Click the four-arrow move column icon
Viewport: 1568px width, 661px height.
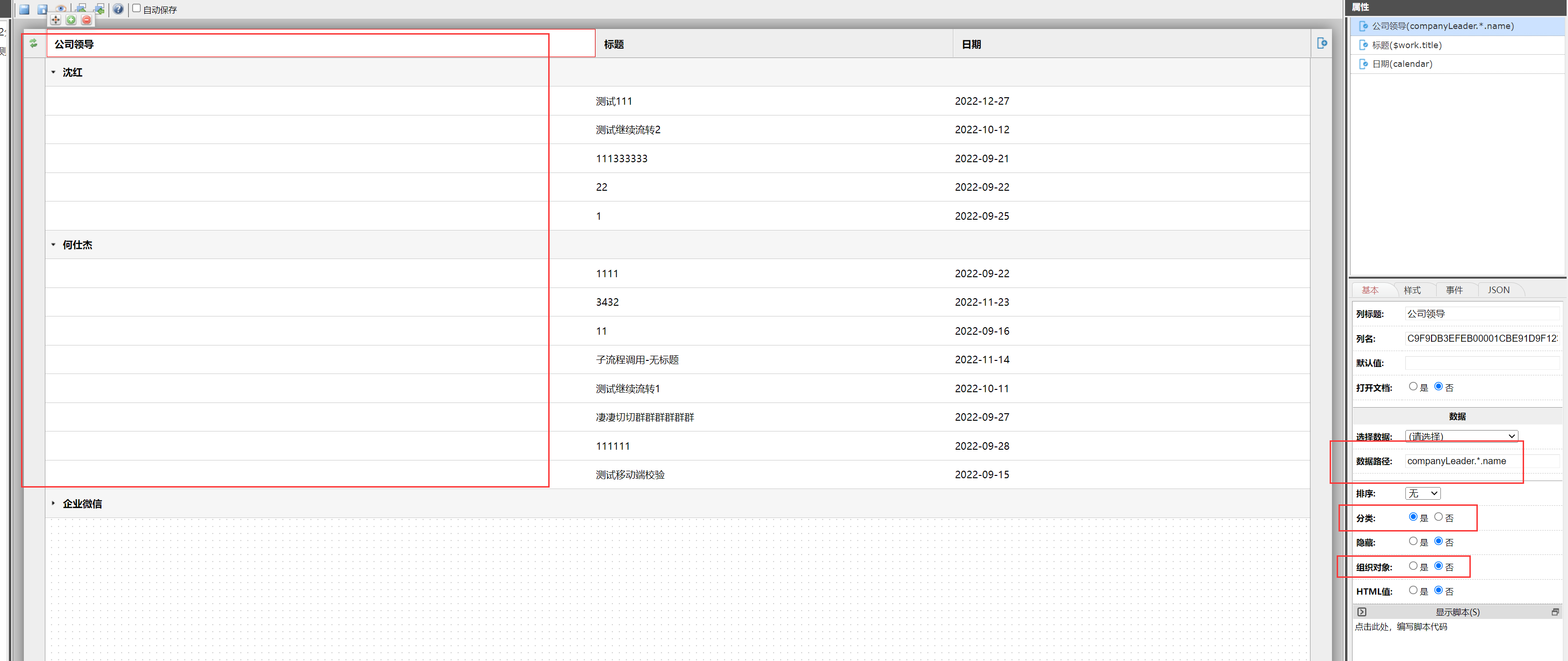coord(56,20)
